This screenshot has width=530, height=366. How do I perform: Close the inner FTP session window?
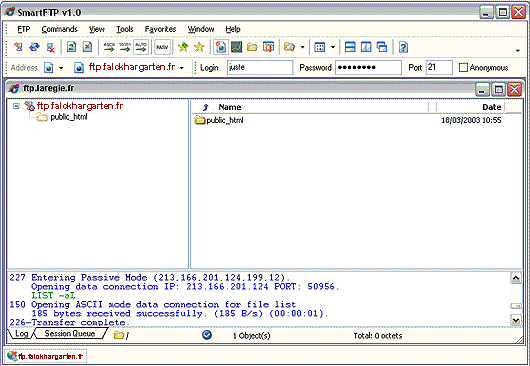pyautogui.click(x=515, y=90)
